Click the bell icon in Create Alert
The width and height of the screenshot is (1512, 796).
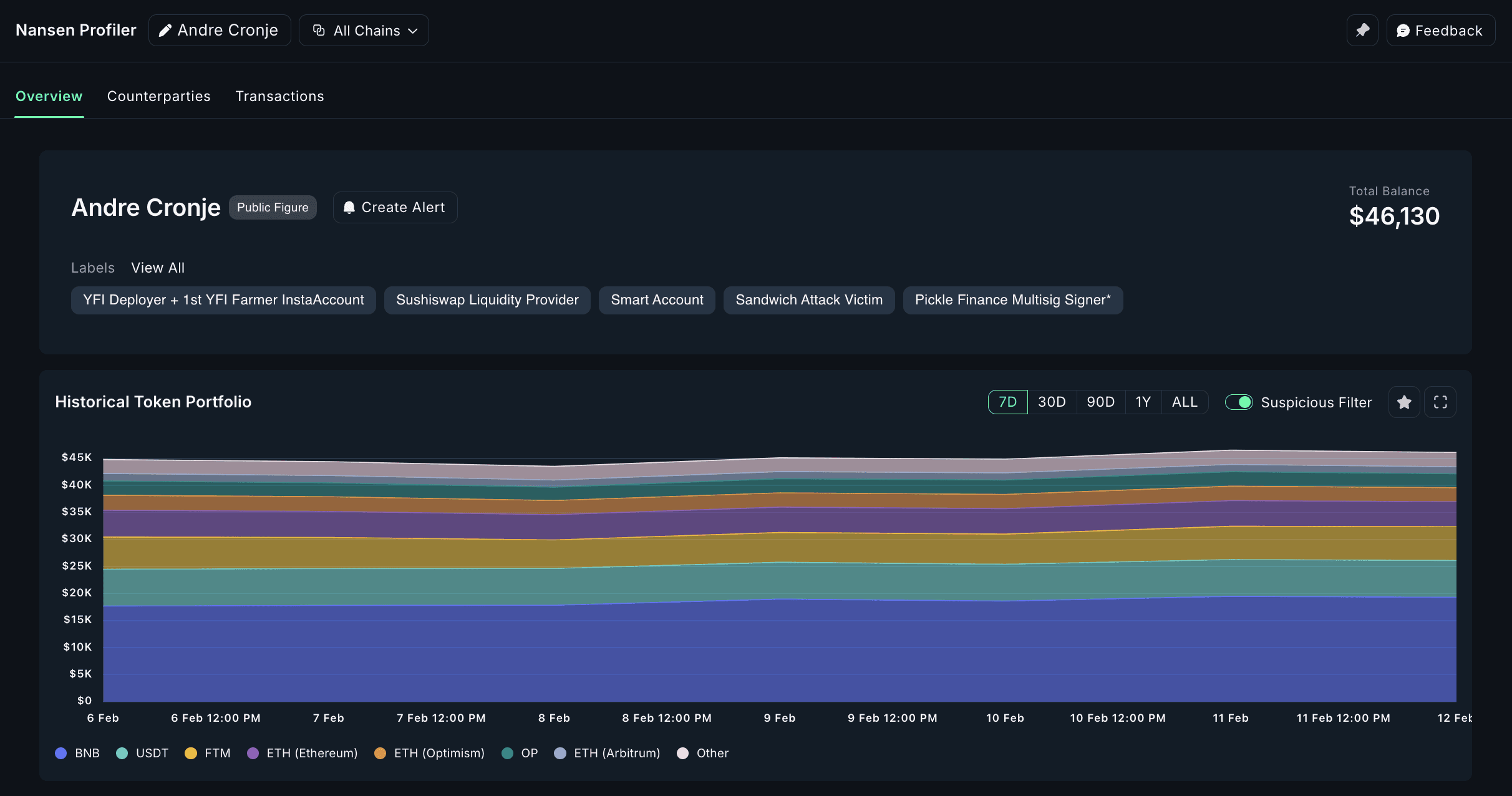[349, 207]
